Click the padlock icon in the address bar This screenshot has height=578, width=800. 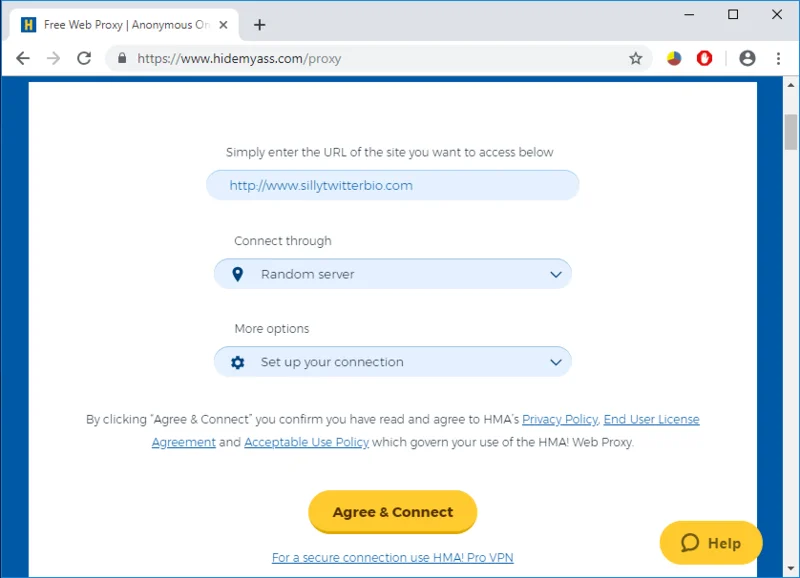tap(121, 59)
